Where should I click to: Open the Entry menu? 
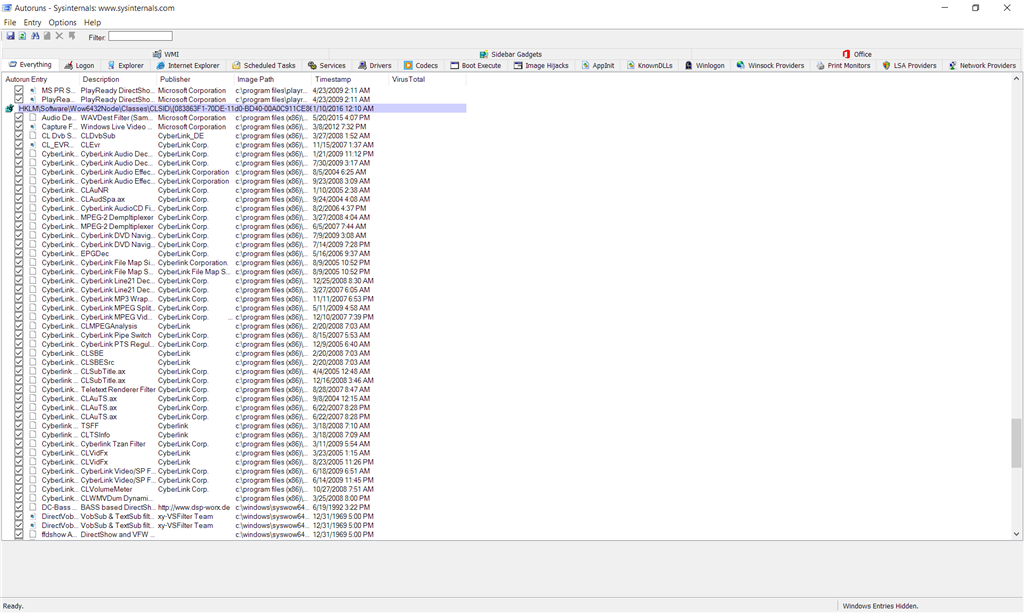[x=33, y=22]
